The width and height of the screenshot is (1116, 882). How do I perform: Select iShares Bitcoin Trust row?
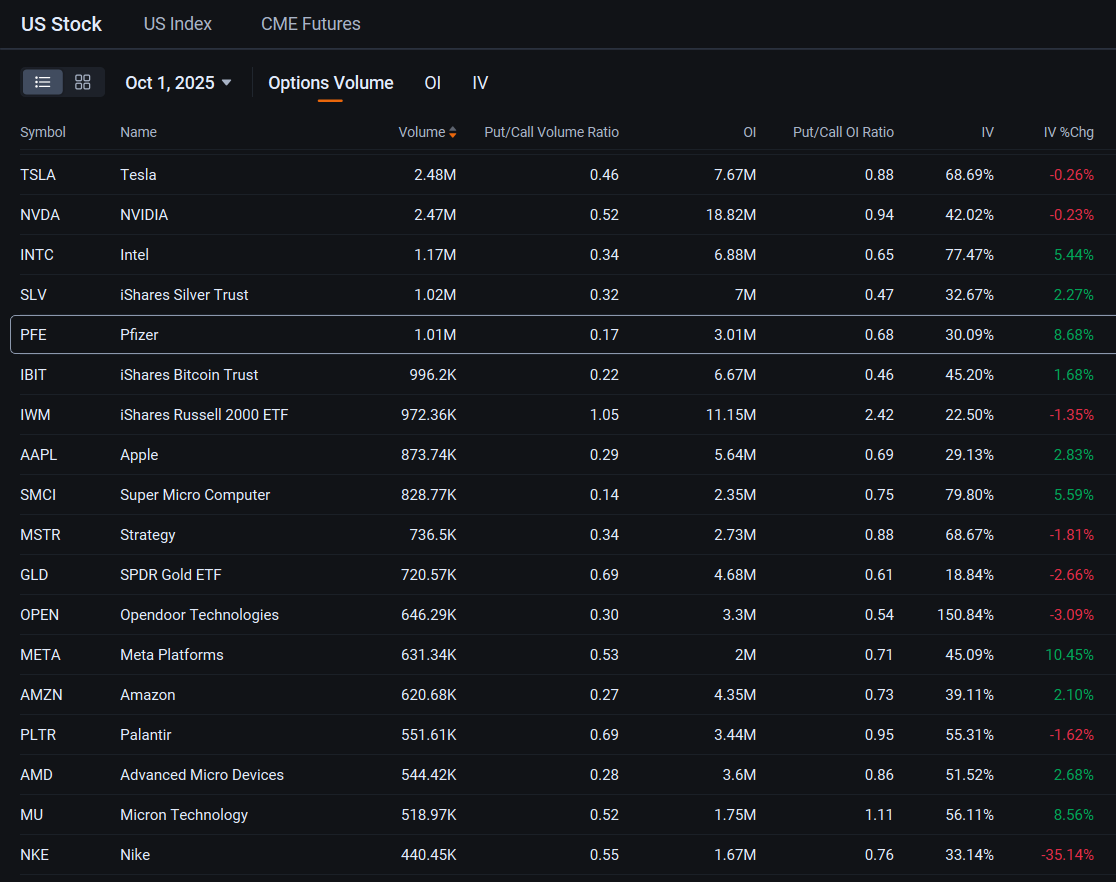(x=558, y=374)
